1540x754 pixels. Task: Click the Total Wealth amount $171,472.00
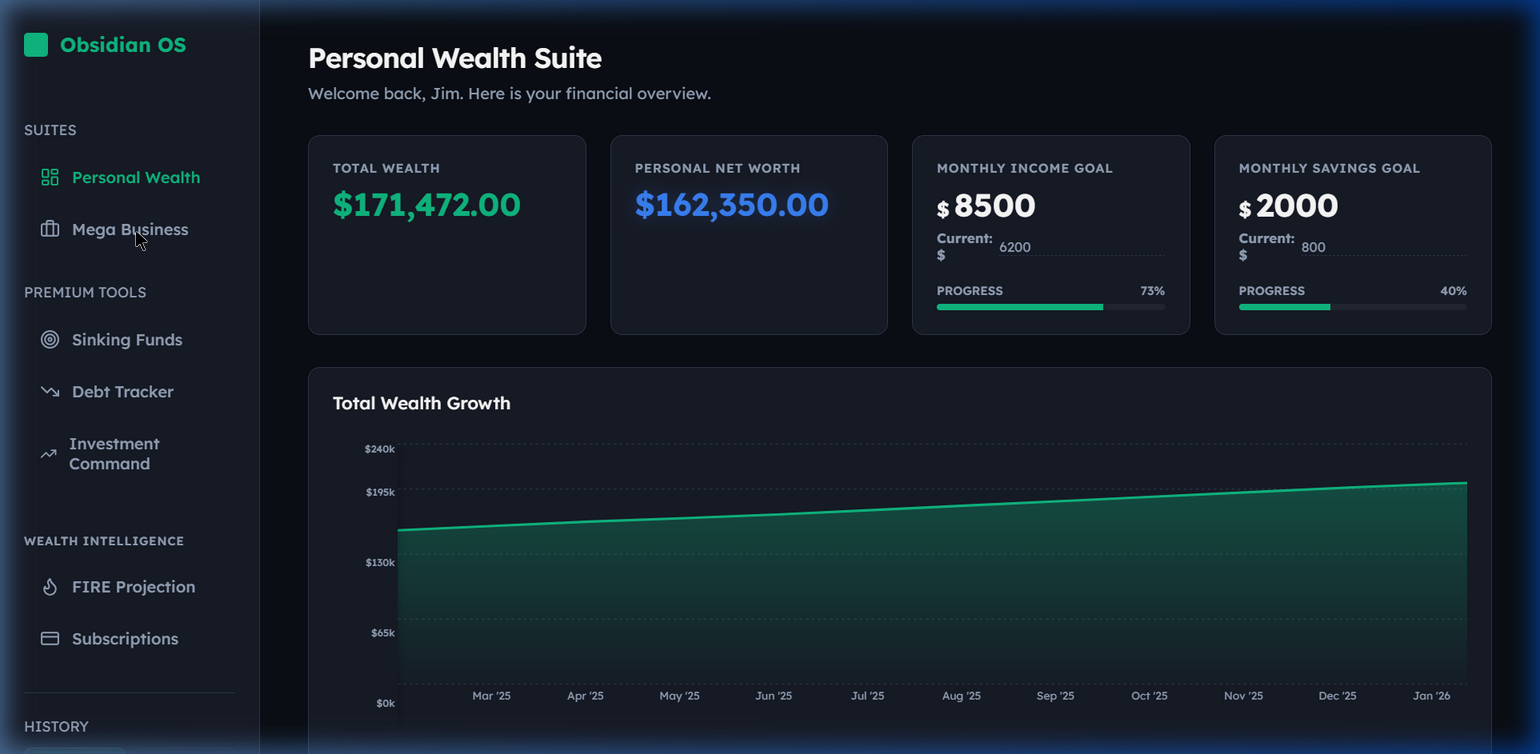tap(427, 205)
